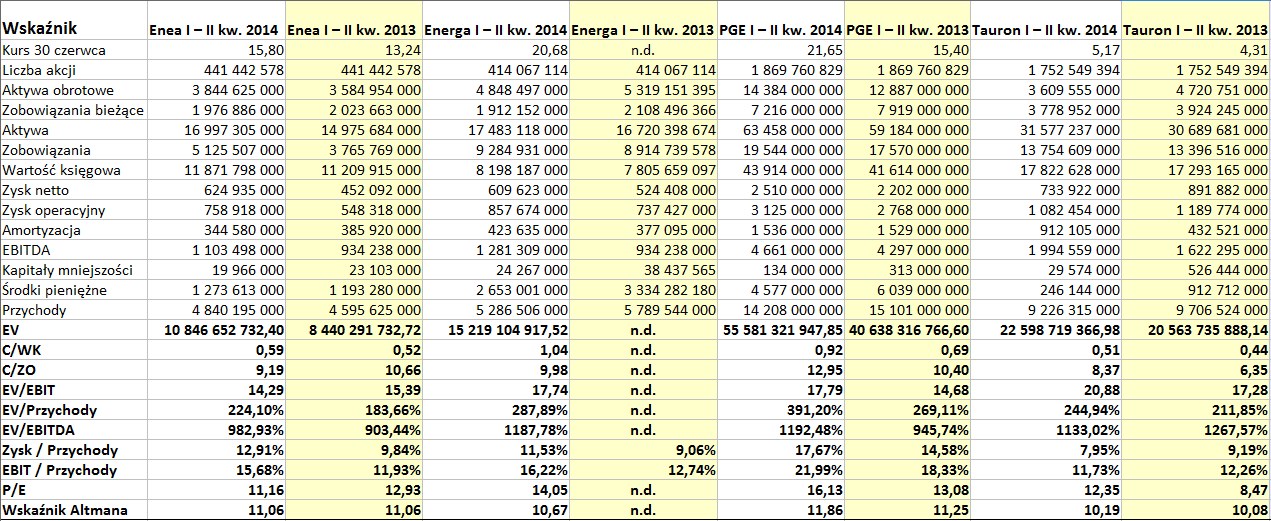This screenshot has width=1271, height=521.
Task: Click cell with value 1 189 774 000
Action: coord(1196,210)
